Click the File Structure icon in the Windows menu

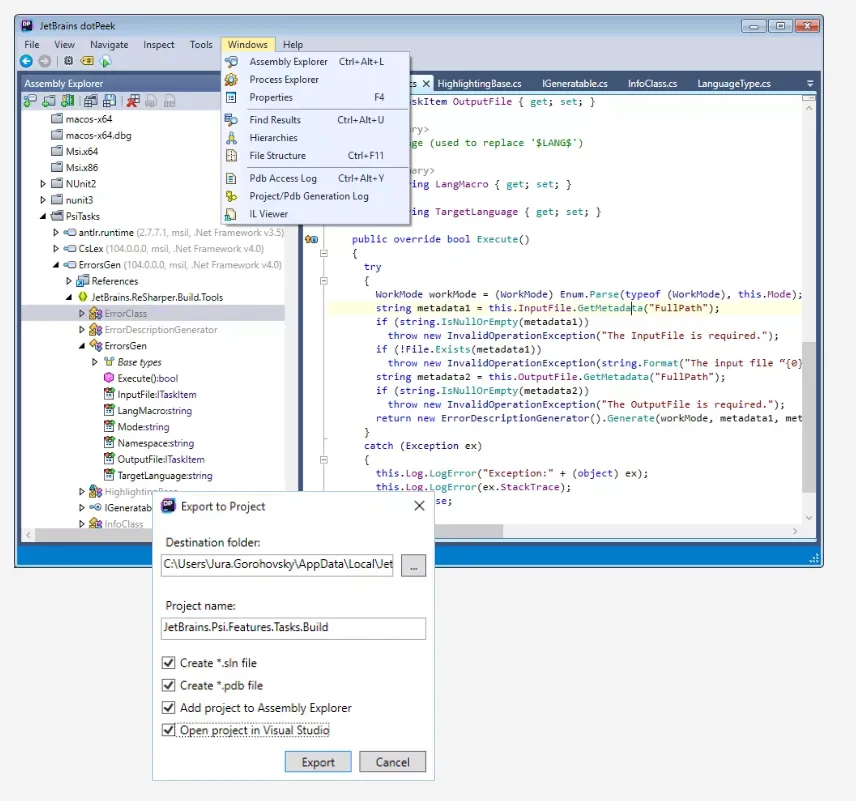pyautogui.click(x=231, y=156)
